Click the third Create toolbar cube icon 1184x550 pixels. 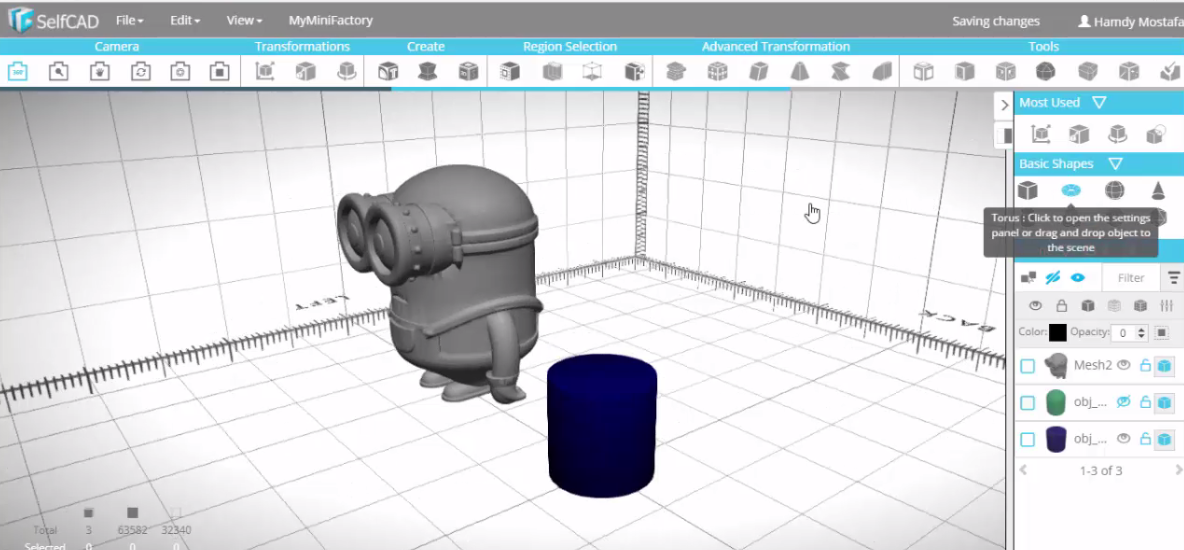pyautogui.click(x=468, y=72)
